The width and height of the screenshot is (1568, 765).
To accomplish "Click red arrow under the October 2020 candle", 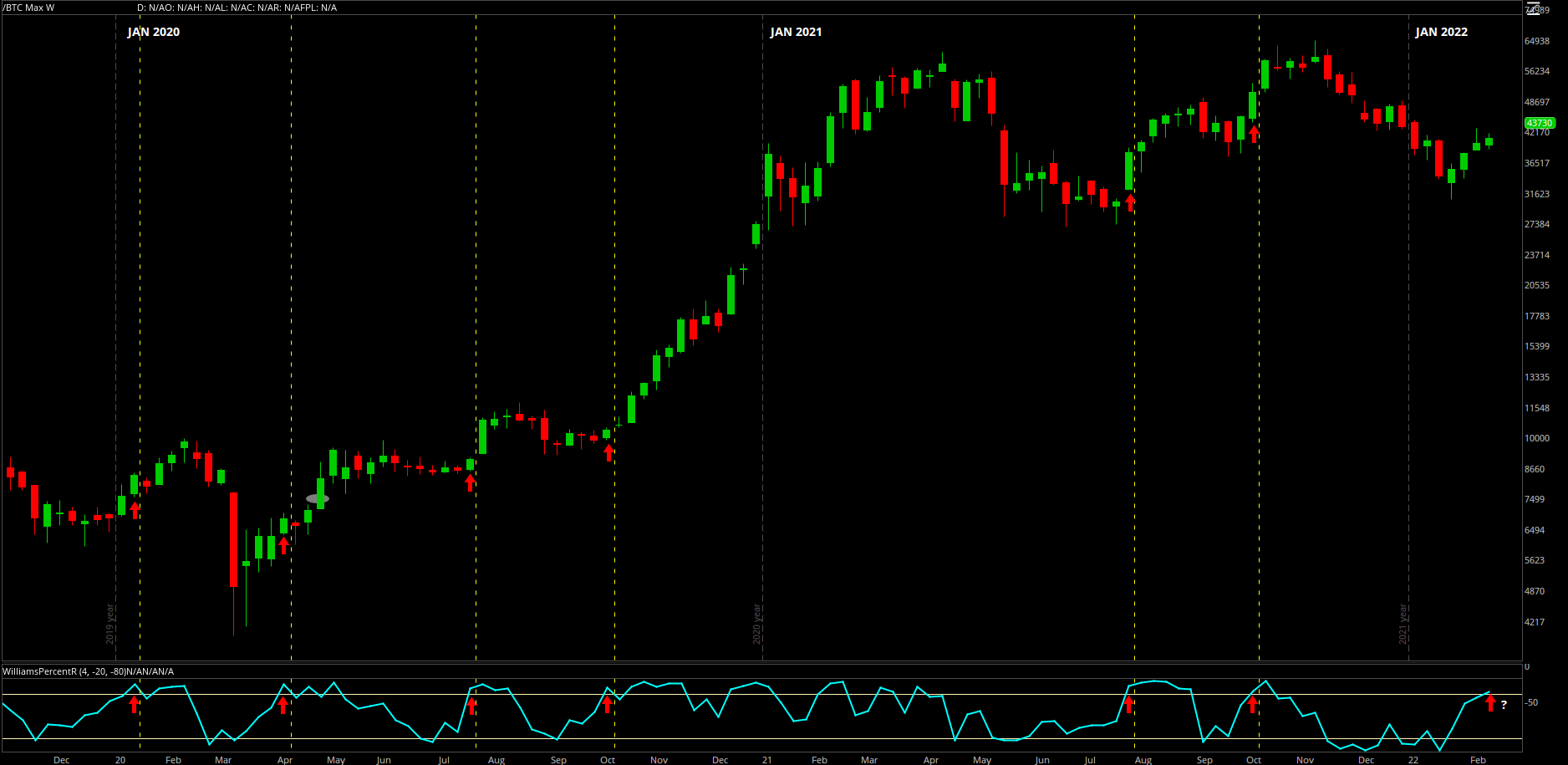I will tap(608, 452).
